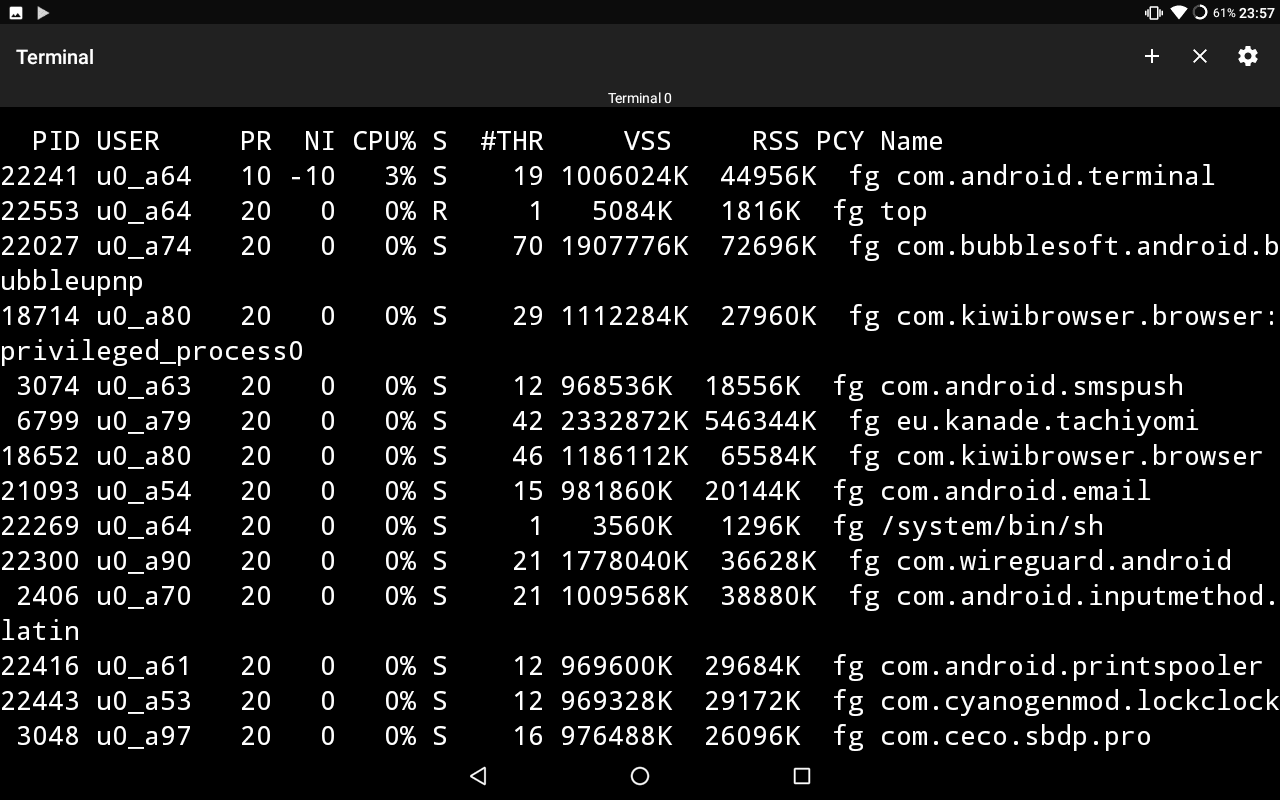
Task: Click the 3% CPU value
Action: [400, 176]
